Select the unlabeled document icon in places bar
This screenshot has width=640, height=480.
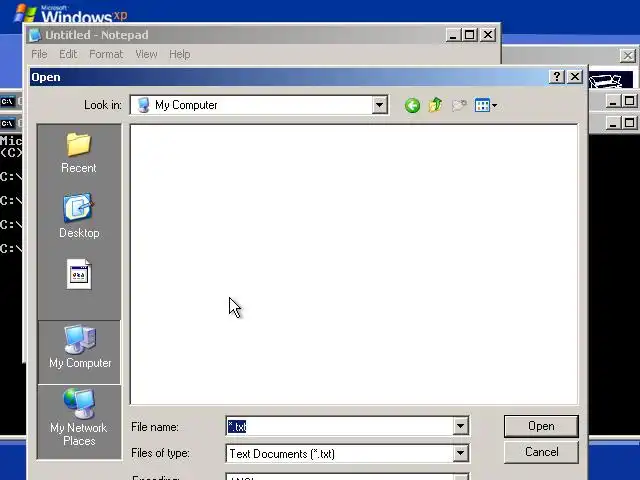(x=79, y=274)
